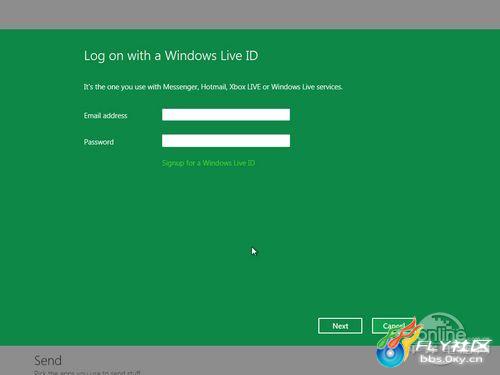Click the 'Password' label text
500x375 pixels.
pyautogui.click(x=99, y=142)
